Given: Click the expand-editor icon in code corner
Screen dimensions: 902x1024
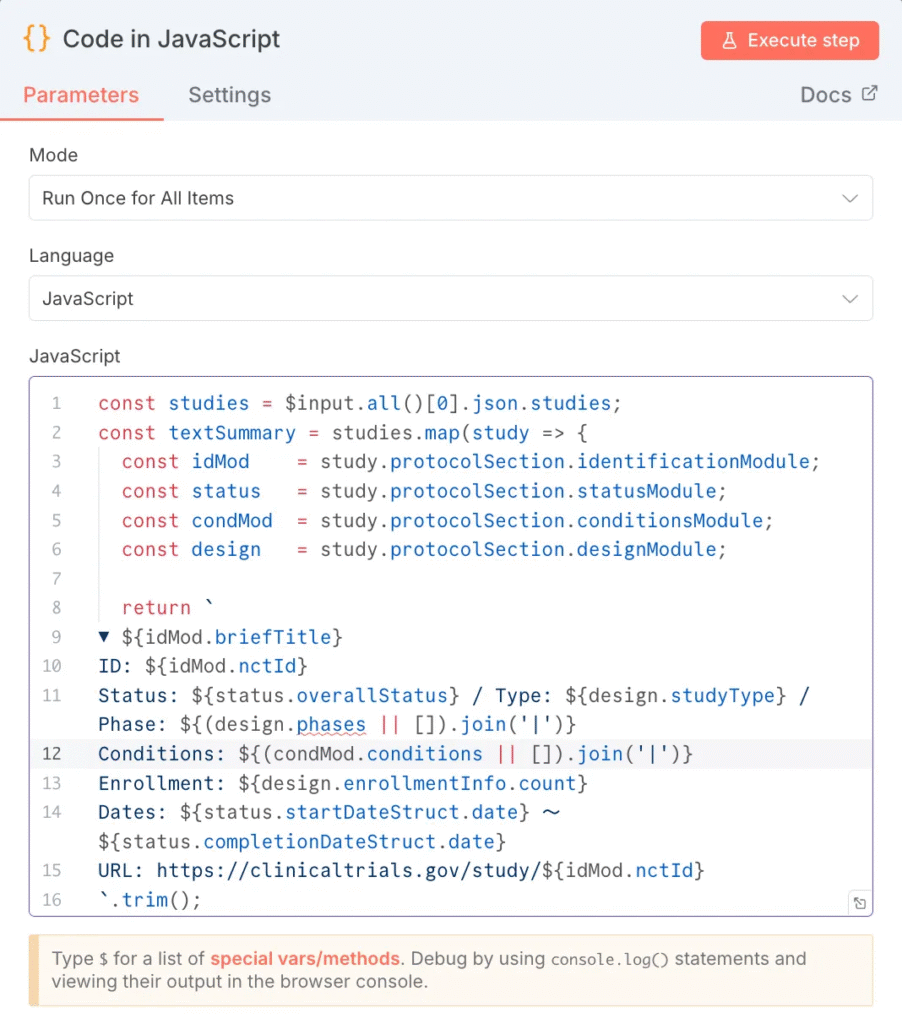Looking at the screenshot, I should pos(860,902).
